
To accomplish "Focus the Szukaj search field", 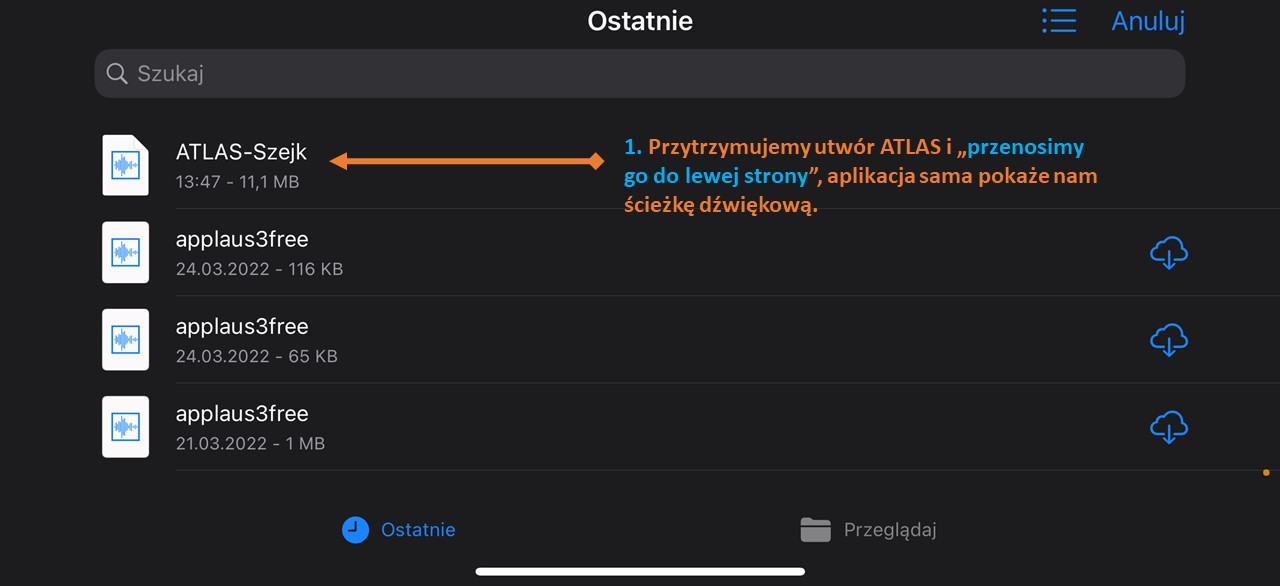I will point(640,73).
